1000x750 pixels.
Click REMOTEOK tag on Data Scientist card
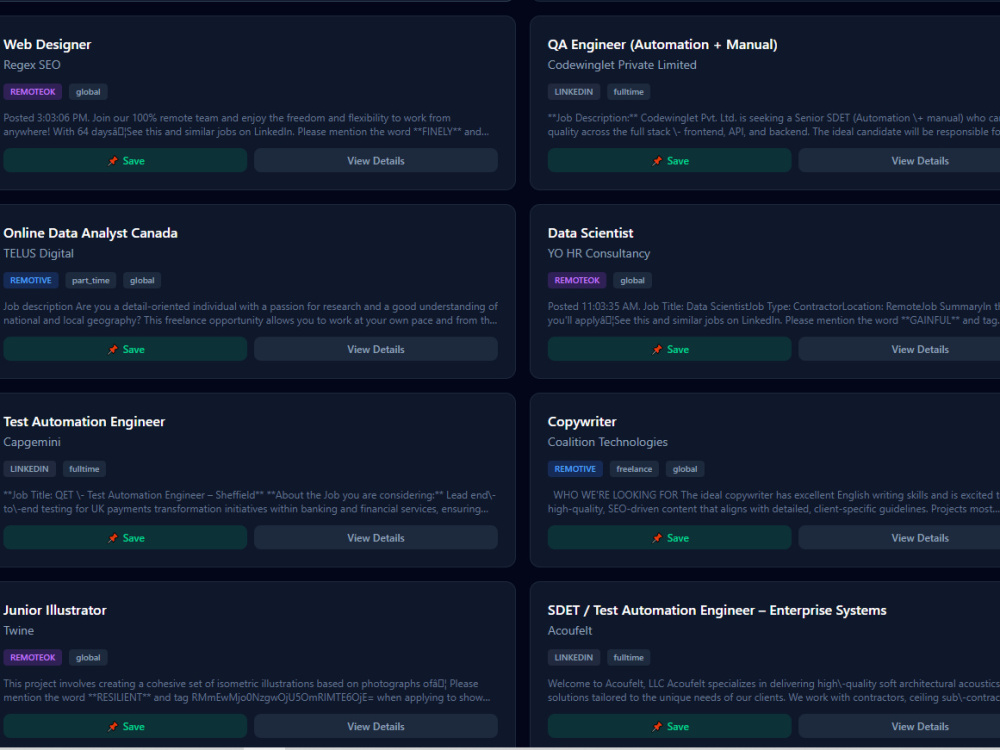(577, 281)
